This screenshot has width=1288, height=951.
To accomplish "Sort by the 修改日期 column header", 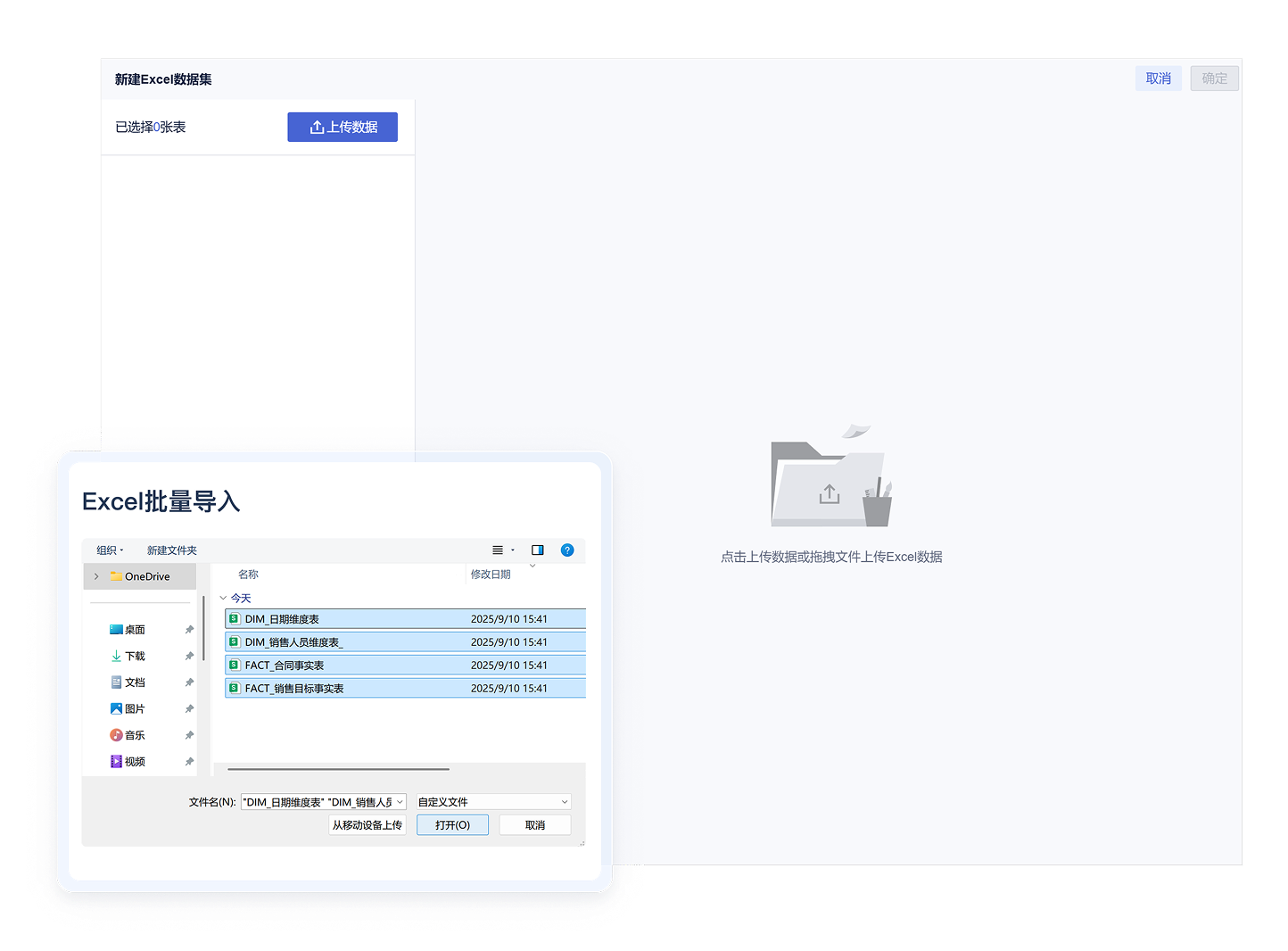I will [x=491, y=575].
